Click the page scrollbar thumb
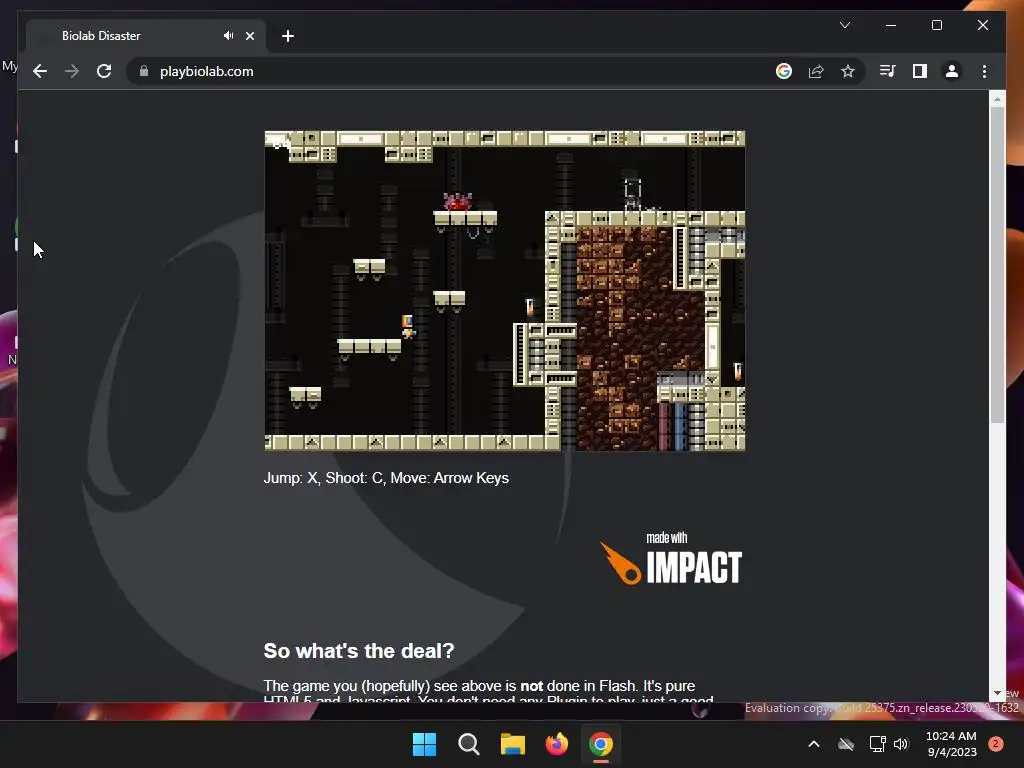Viewport: 1024px width, 768px height. (x=997, y=264)
